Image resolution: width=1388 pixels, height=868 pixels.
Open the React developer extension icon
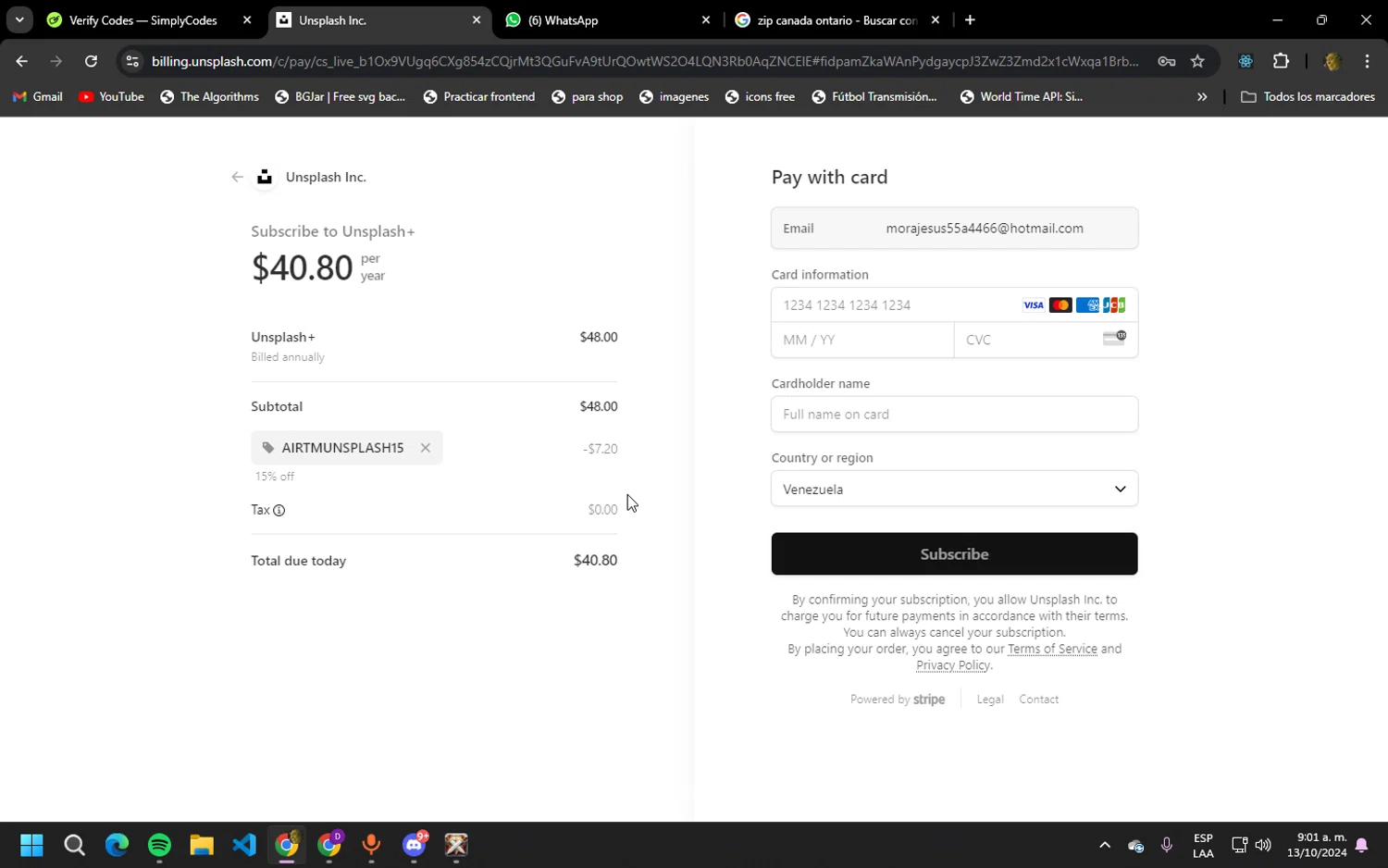[x=1245, y=61]
